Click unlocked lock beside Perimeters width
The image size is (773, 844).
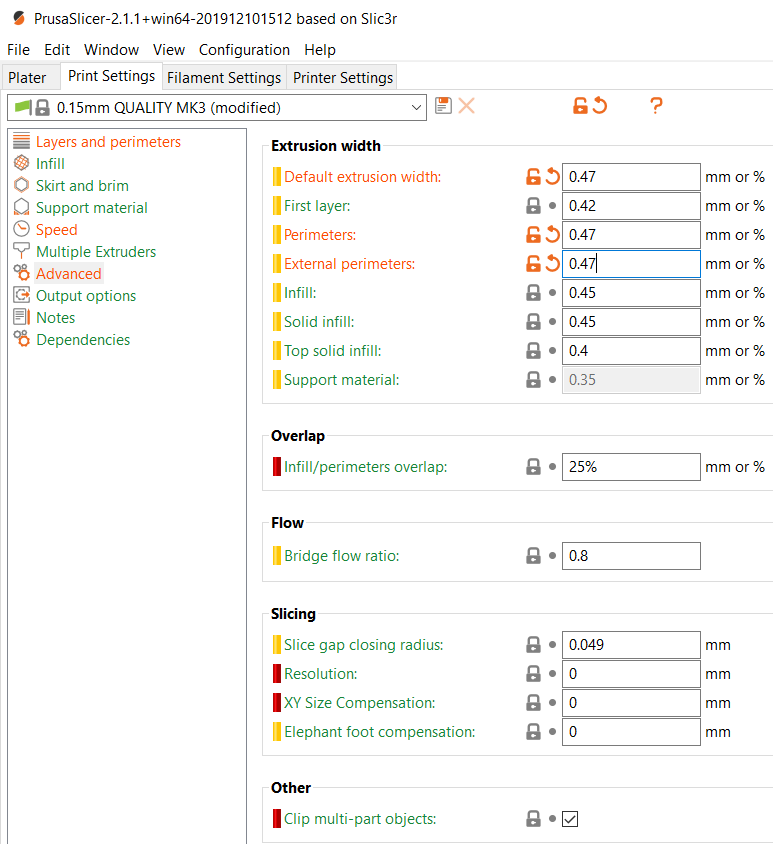pos(533,235)
